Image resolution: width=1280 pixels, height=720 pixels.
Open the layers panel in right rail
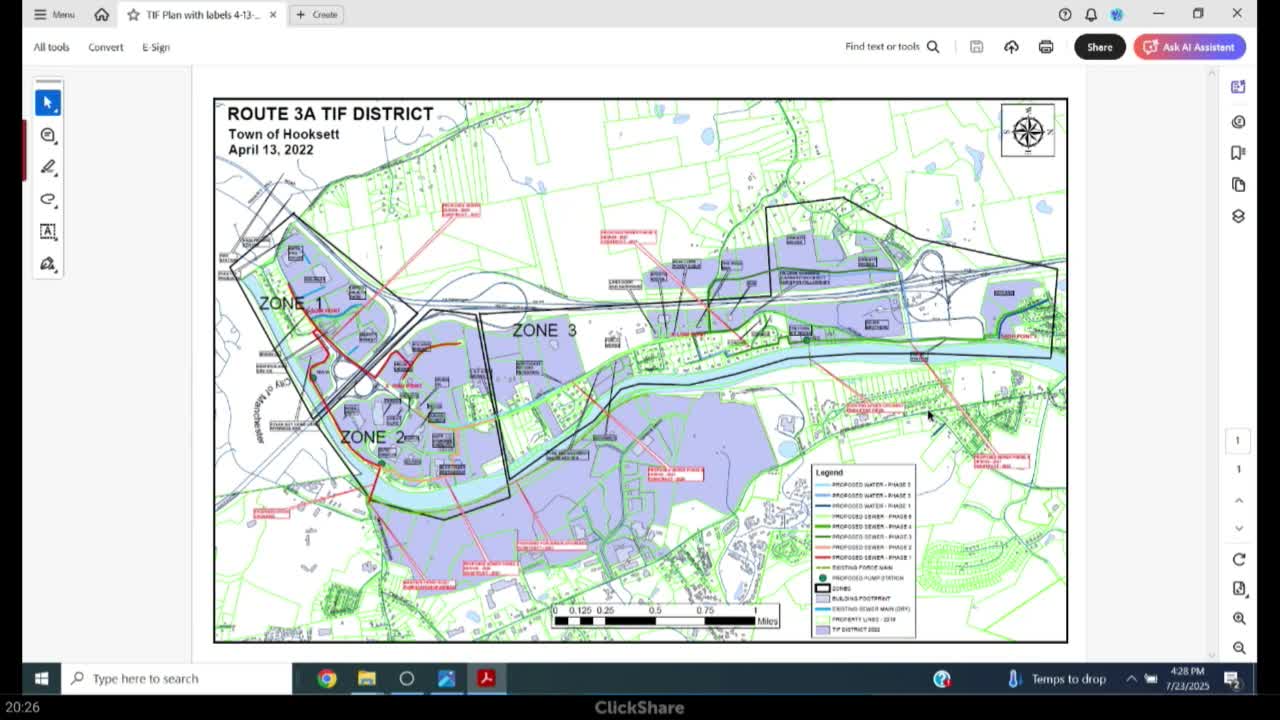coord(1238,216)
